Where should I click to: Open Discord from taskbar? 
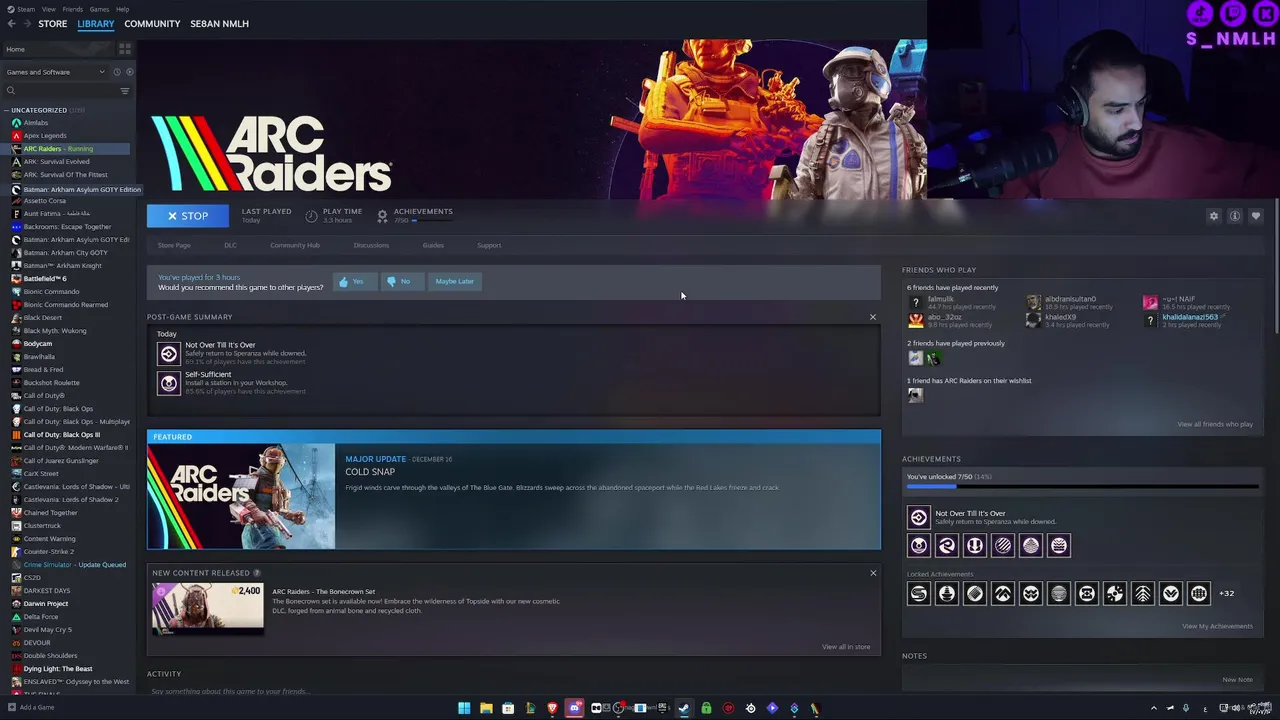click(x=574, y=708)
